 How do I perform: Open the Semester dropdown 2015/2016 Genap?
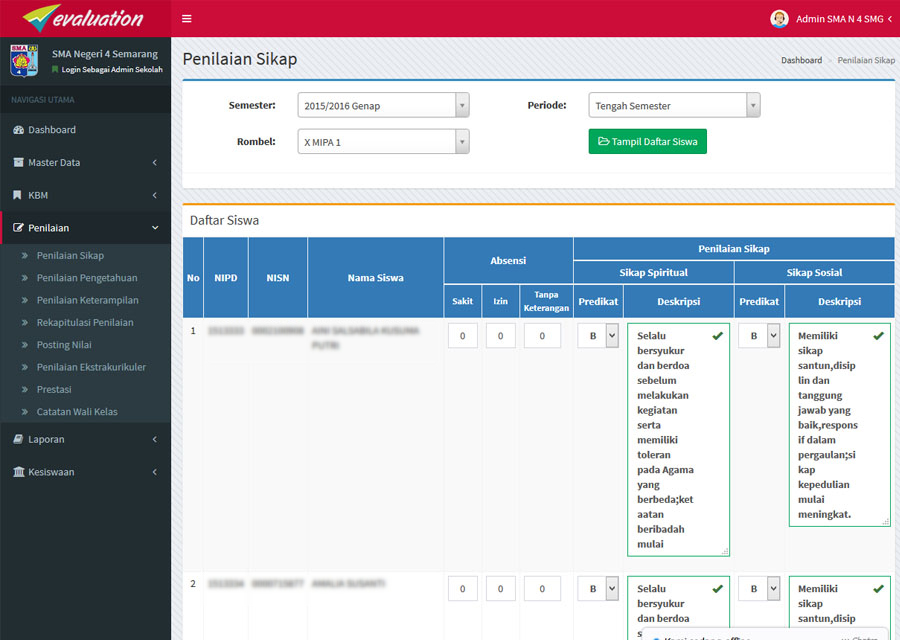pyautogui.click(x=383, y=106)
